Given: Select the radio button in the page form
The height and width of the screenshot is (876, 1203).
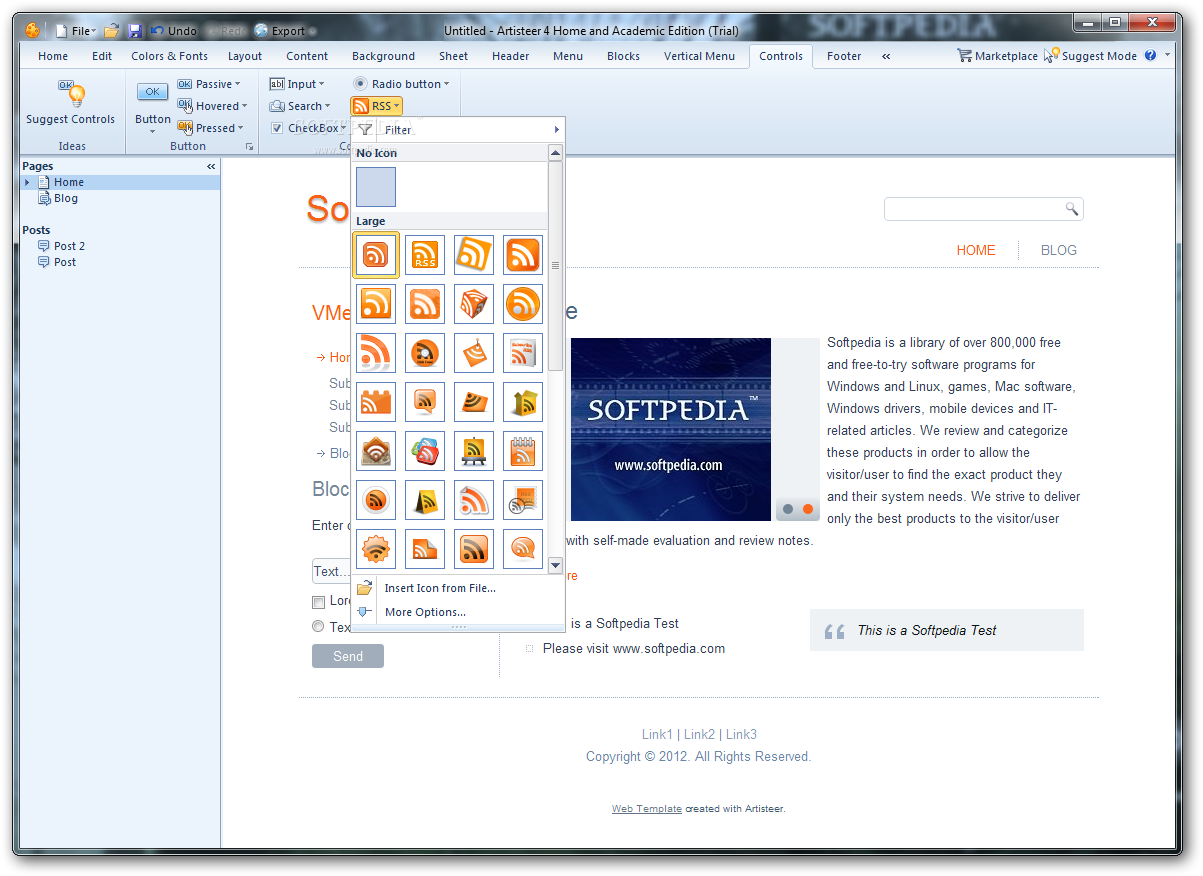Looking at the screenshot, I should pyautogui.click(x=318, y=627).
